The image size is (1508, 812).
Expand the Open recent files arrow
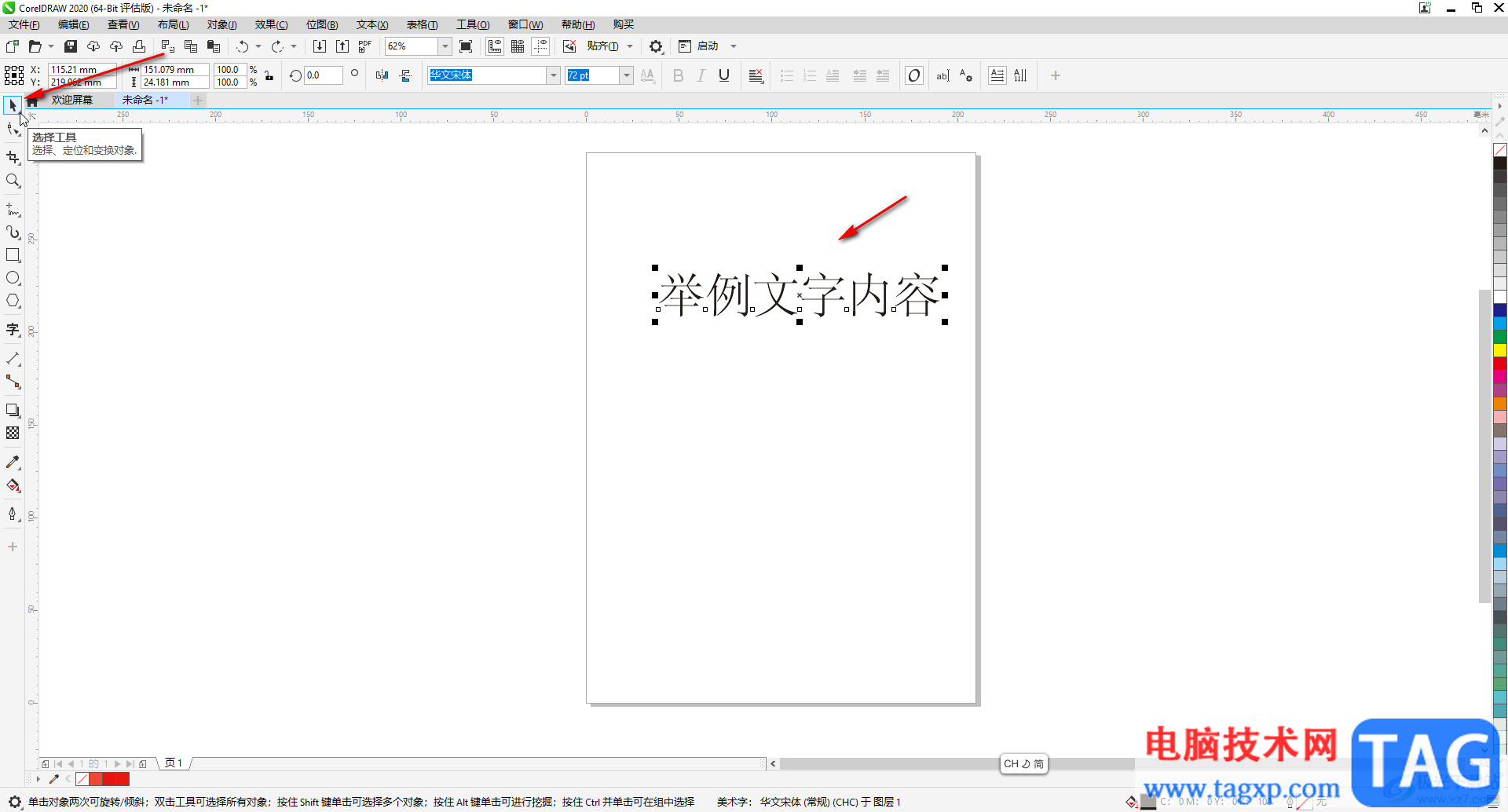51,46
